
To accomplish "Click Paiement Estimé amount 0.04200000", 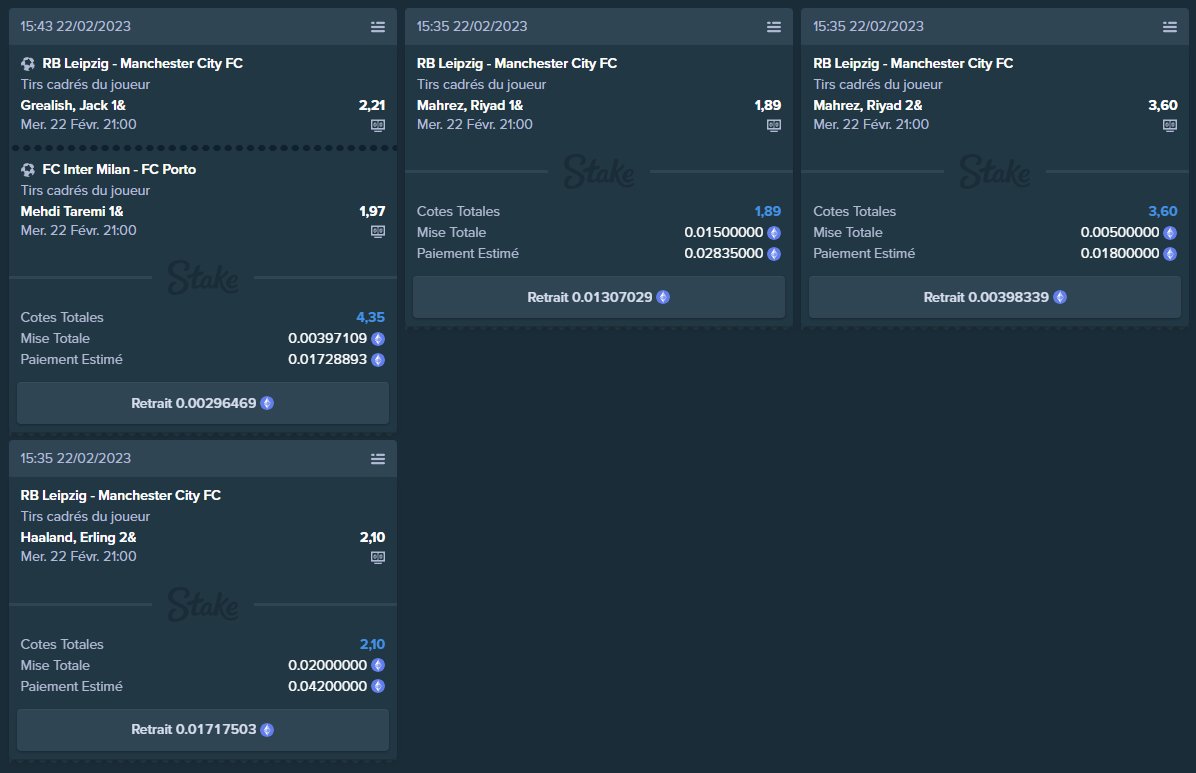I will coord(327,686).
